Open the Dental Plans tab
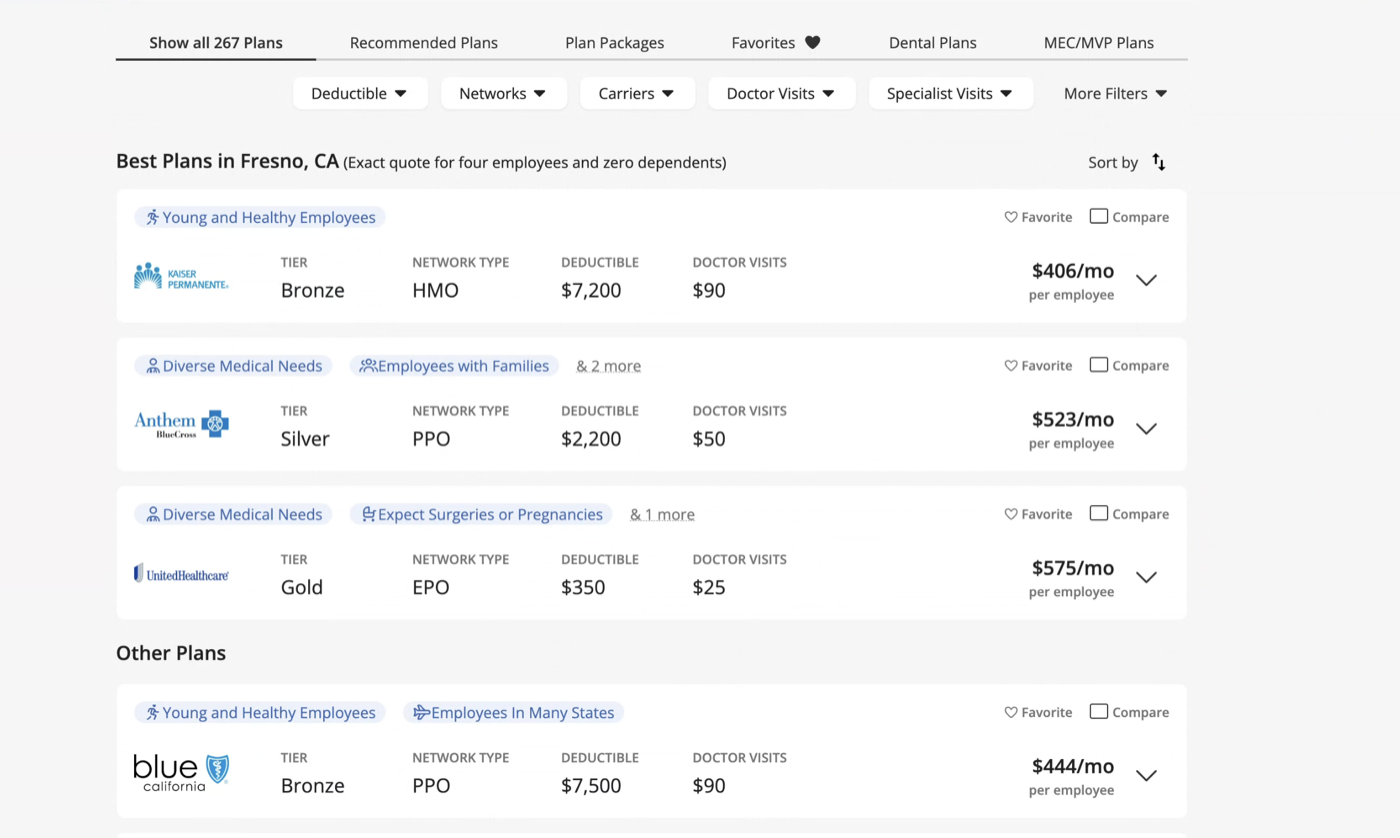This screenshot has height=838, width=1400. (933, 43)
